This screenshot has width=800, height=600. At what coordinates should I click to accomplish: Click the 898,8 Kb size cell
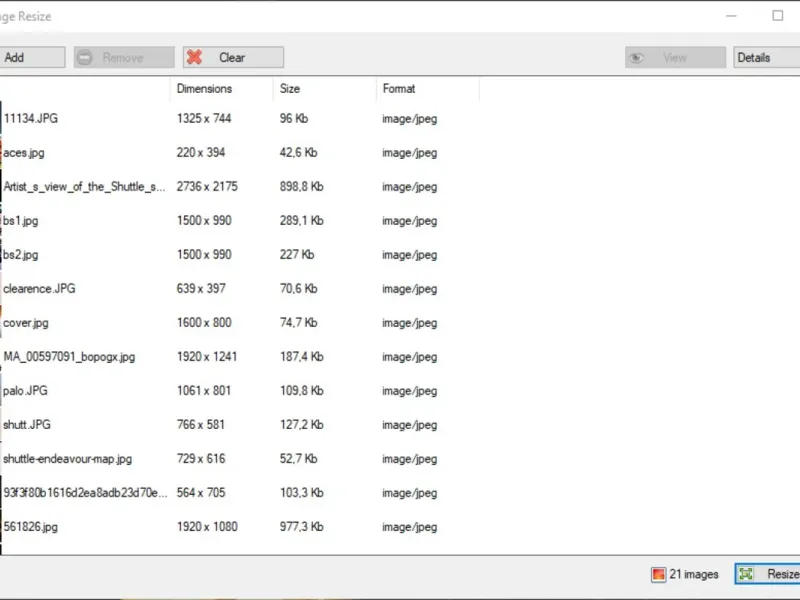coord(302,187)
